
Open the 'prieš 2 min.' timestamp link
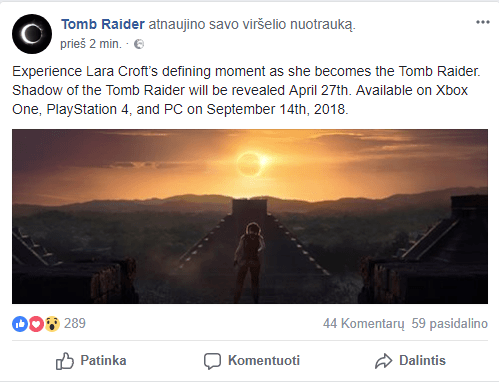[x=91, y=44]
